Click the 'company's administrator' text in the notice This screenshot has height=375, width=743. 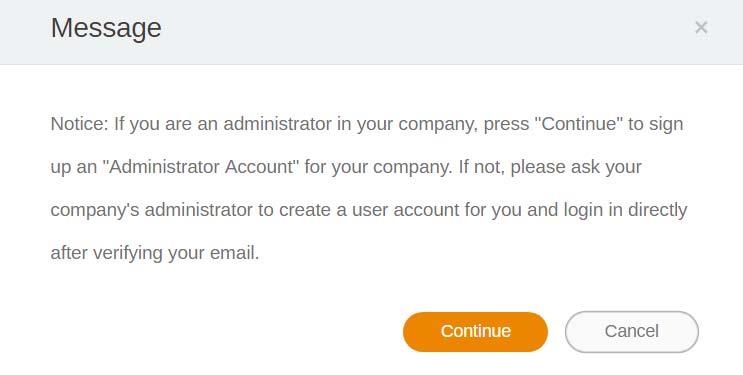pos(151,210)
